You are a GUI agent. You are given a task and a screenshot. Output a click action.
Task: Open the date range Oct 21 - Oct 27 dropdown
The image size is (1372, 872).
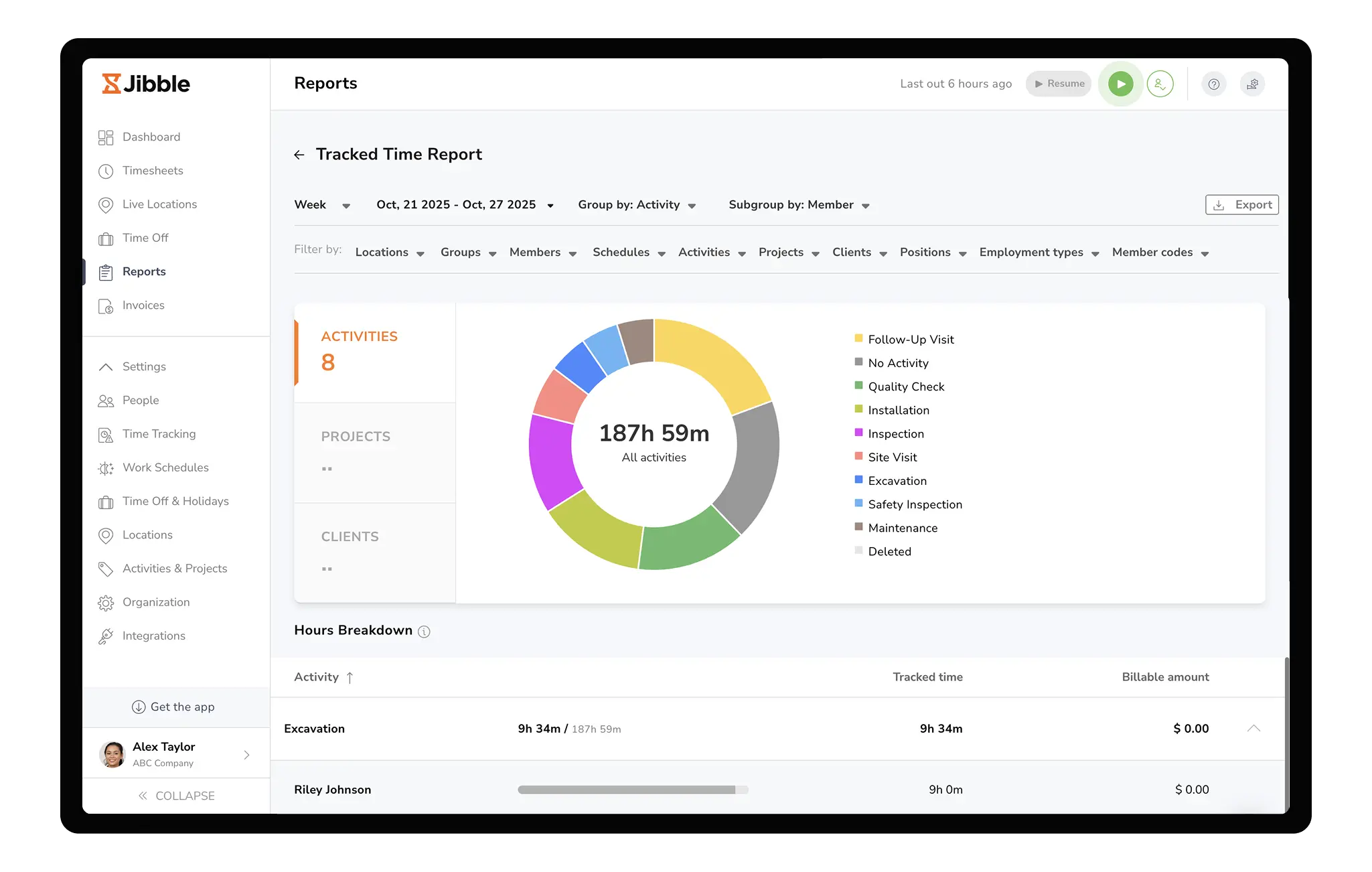[465, 205]
